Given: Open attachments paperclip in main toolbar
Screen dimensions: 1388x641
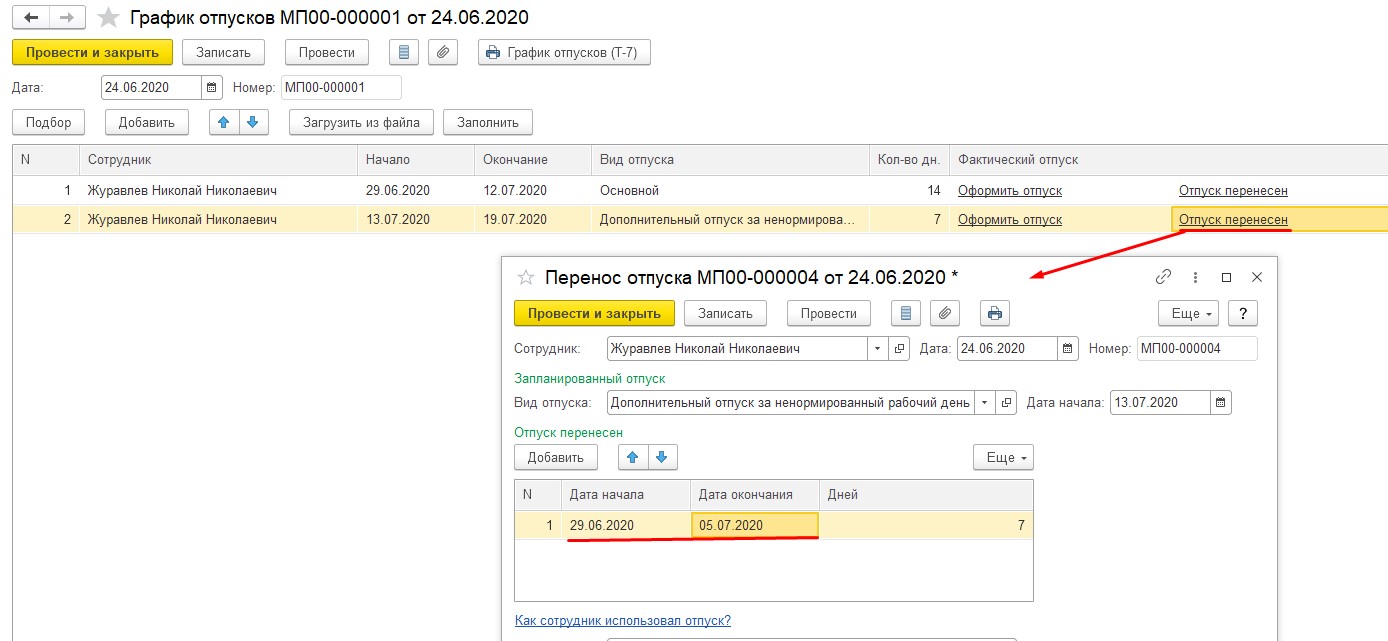Looking at the screenshot, I should [x=443, y=52].
